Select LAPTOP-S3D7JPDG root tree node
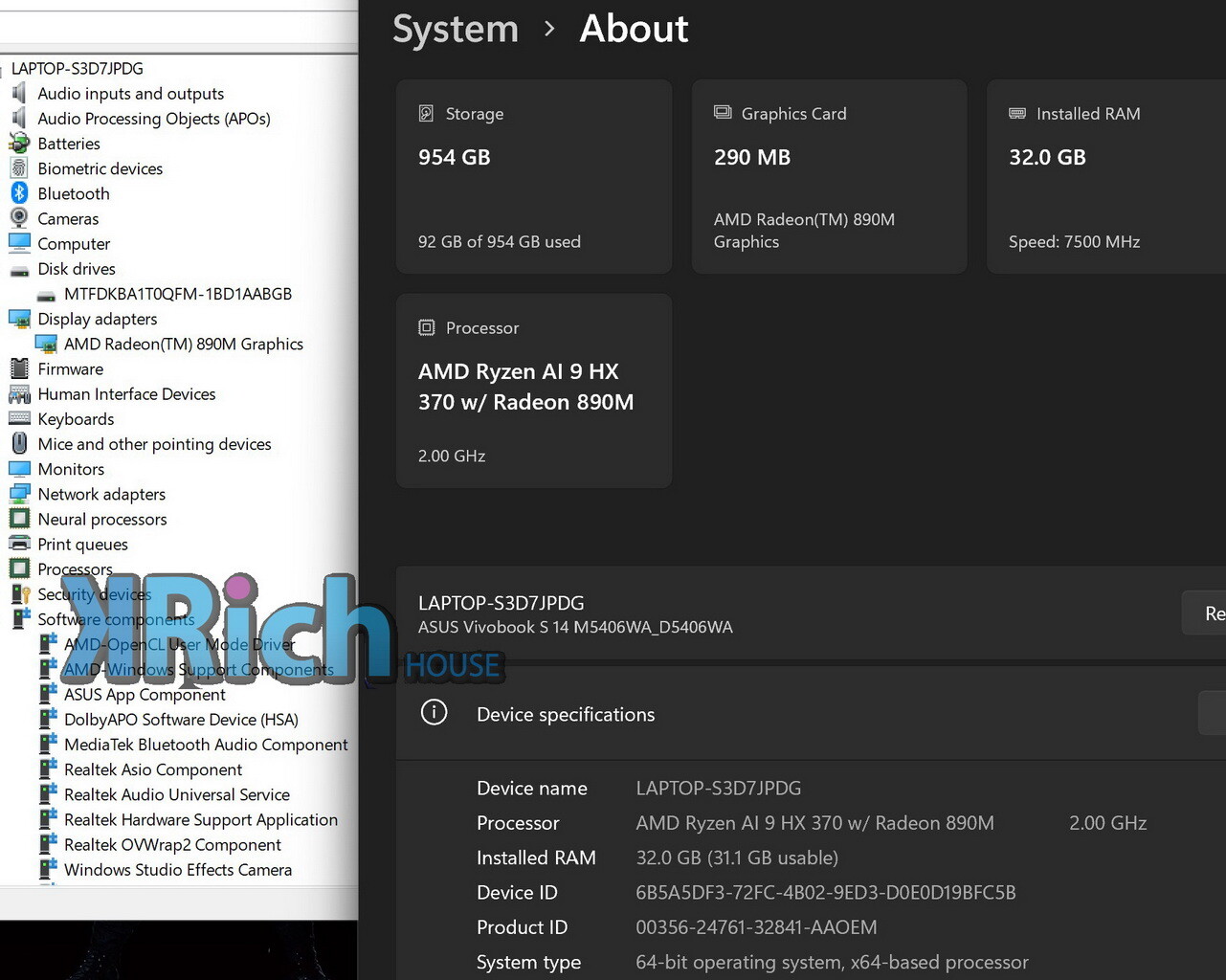This screenshot has height=980, width=1226. [77, 68]
